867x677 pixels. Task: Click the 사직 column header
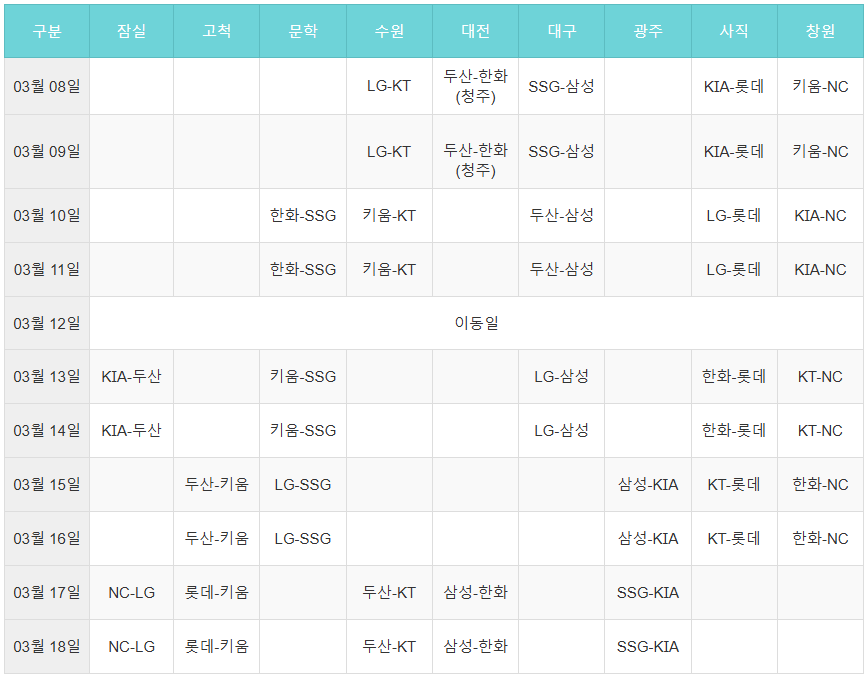(734, 31)
